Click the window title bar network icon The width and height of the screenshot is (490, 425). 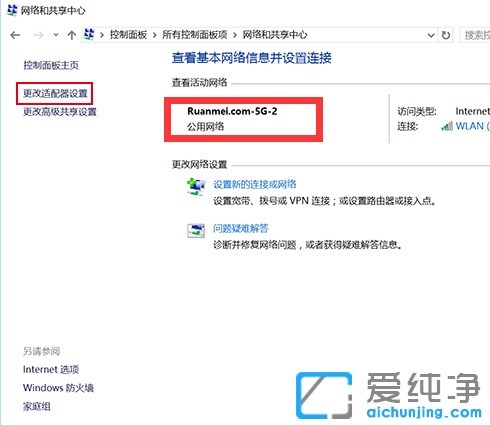[12, 10]
